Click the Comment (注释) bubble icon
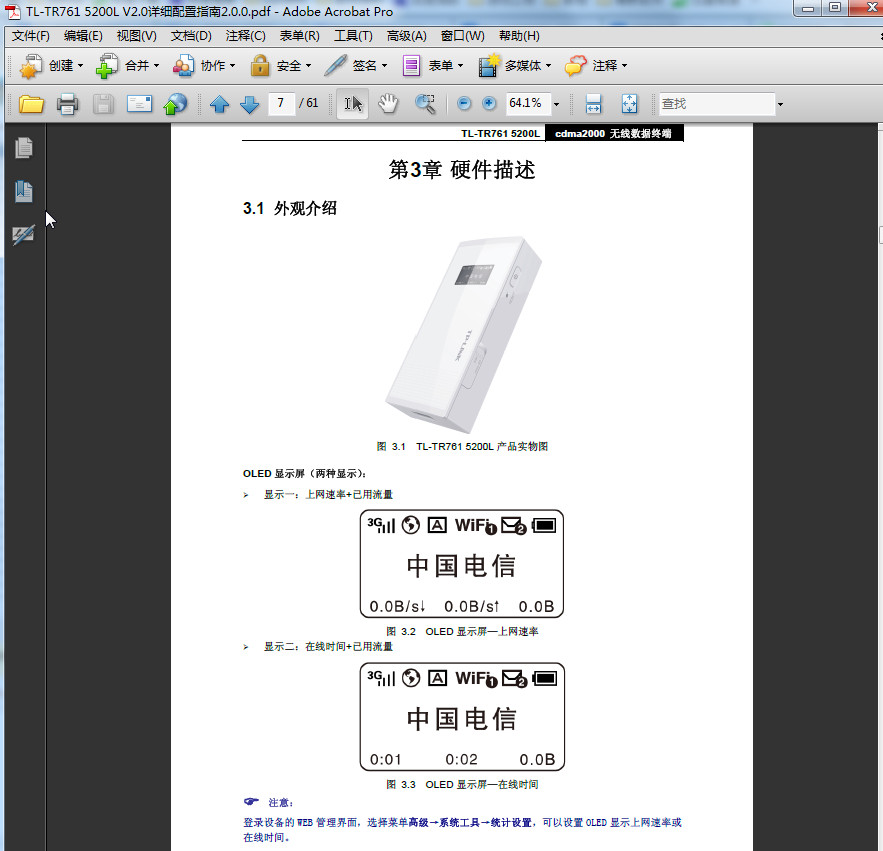This screenshot has width=883, height=851. (576, 66)
